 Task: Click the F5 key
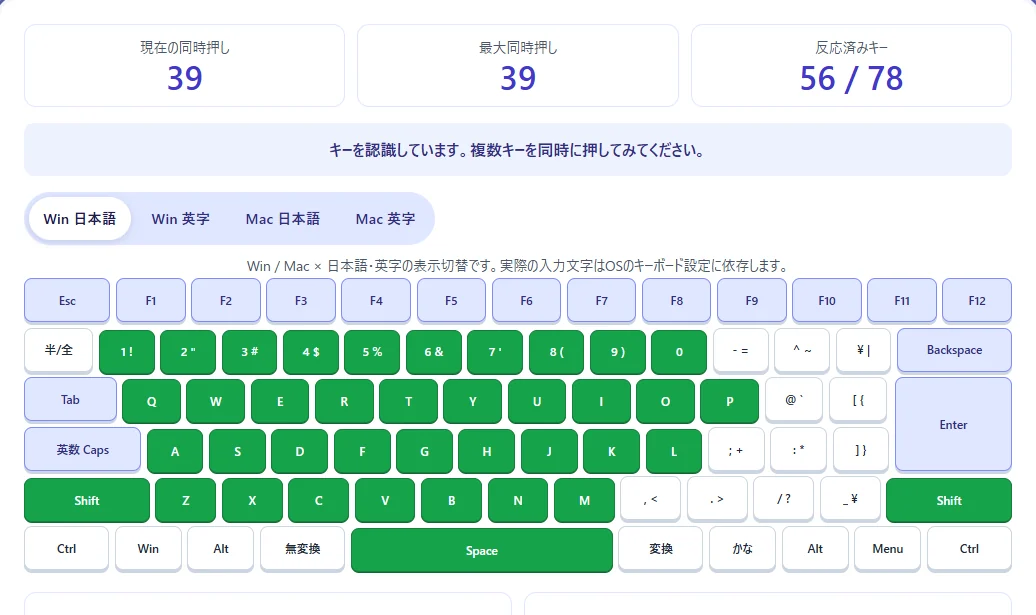pyautogui.click(x=451, y=301)
